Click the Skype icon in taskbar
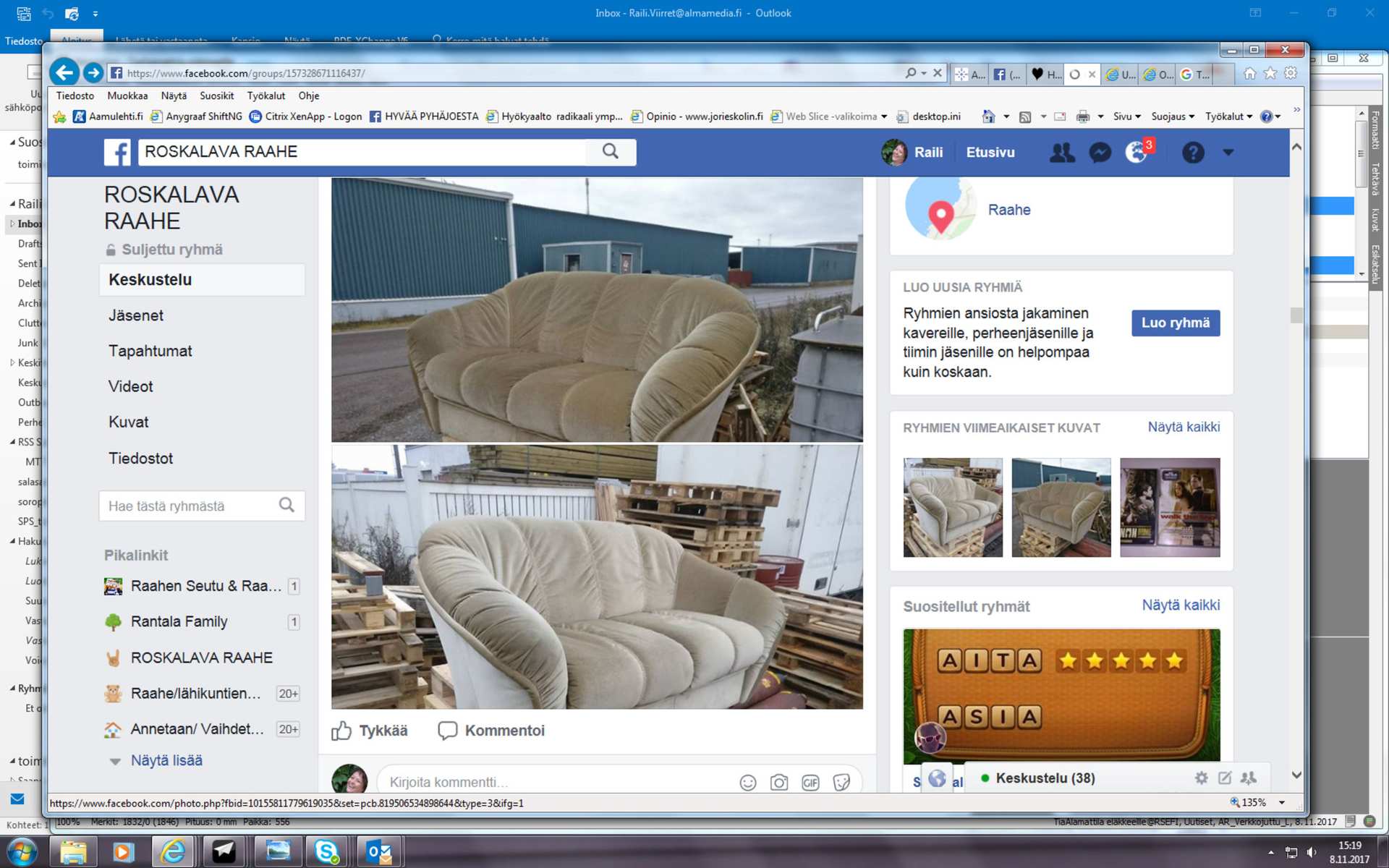 click(326, 851)
